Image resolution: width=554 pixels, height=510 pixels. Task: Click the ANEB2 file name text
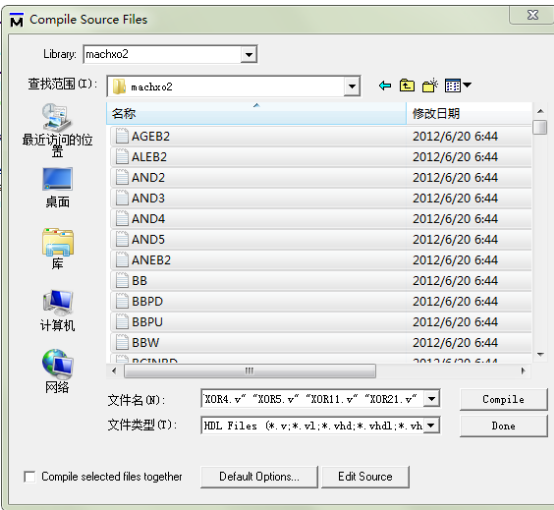coord(151,260)
